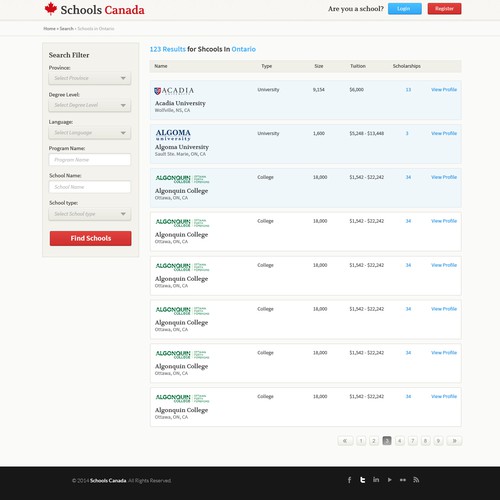Image resolution: width=500 pixels, height=500 pixels.
Task: Click the Schools Canada footer copyright link
Action: 108,481
